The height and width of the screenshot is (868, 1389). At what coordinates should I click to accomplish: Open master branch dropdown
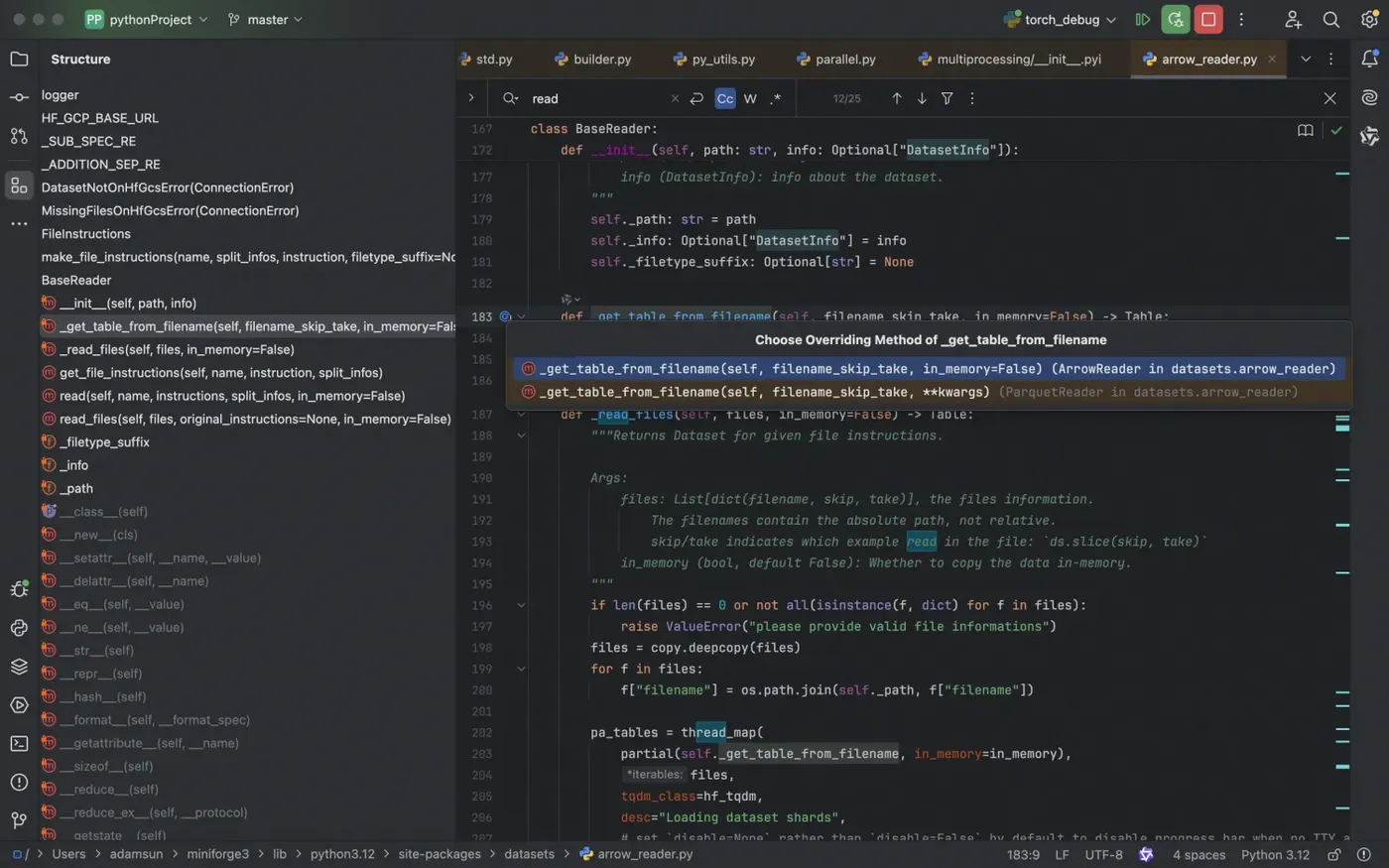tap(265, 20)
